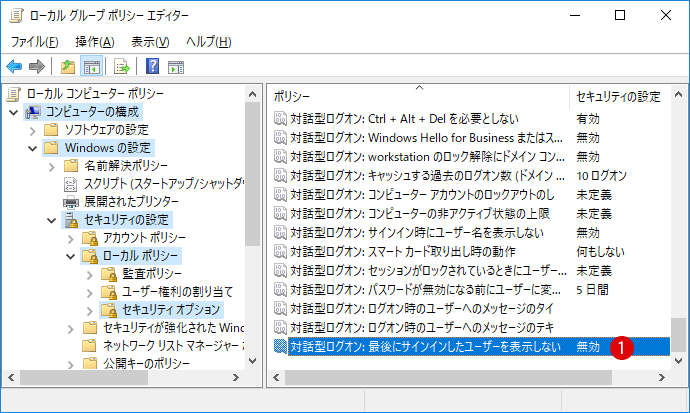Screen dimensions: 690x413
Task: Click the Forward arrow toolbar icon
Action: pyautogui.click(x=37, y=67)
